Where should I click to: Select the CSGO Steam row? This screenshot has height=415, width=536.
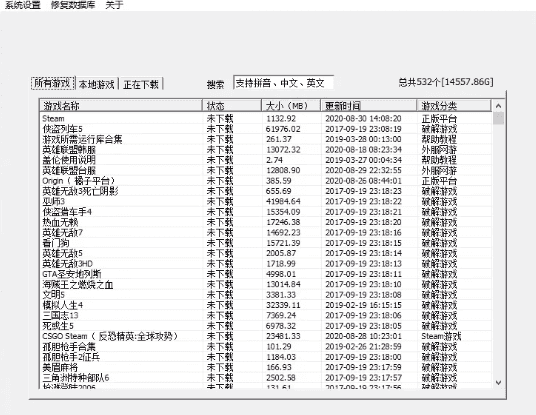tap(266, 336)
